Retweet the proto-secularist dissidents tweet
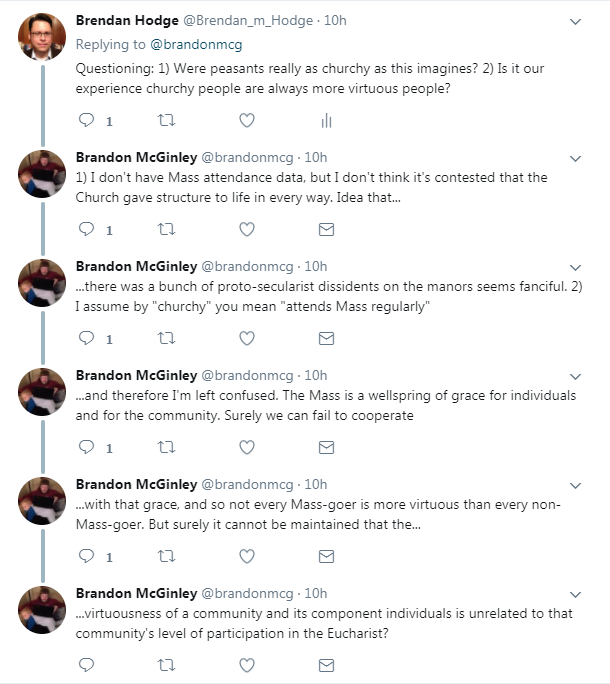This screenshot has height=684, width=610. click(x=167, y=338)
